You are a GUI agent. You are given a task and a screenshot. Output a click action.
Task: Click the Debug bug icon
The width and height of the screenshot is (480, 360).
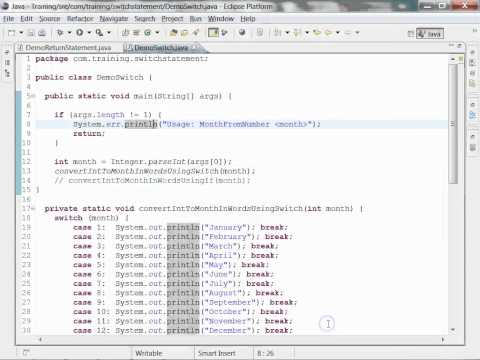coord(60,33)
